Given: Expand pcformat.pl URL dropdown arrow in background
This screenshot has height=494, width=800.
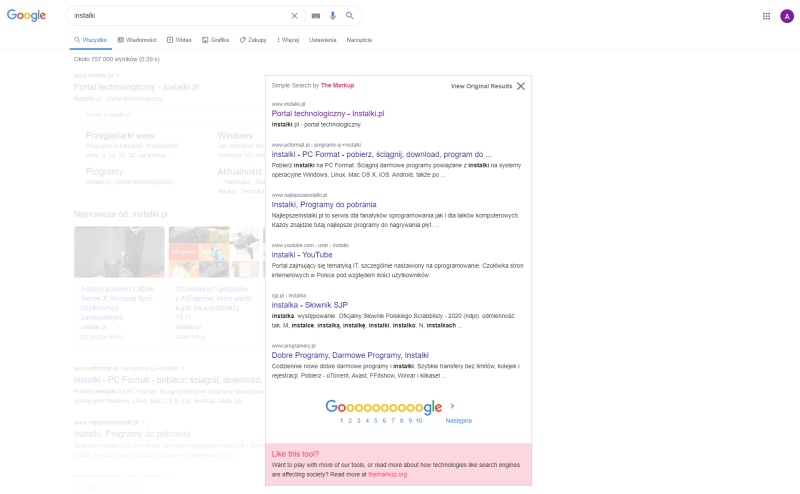Looking at the screenshot, I should 183,368.
